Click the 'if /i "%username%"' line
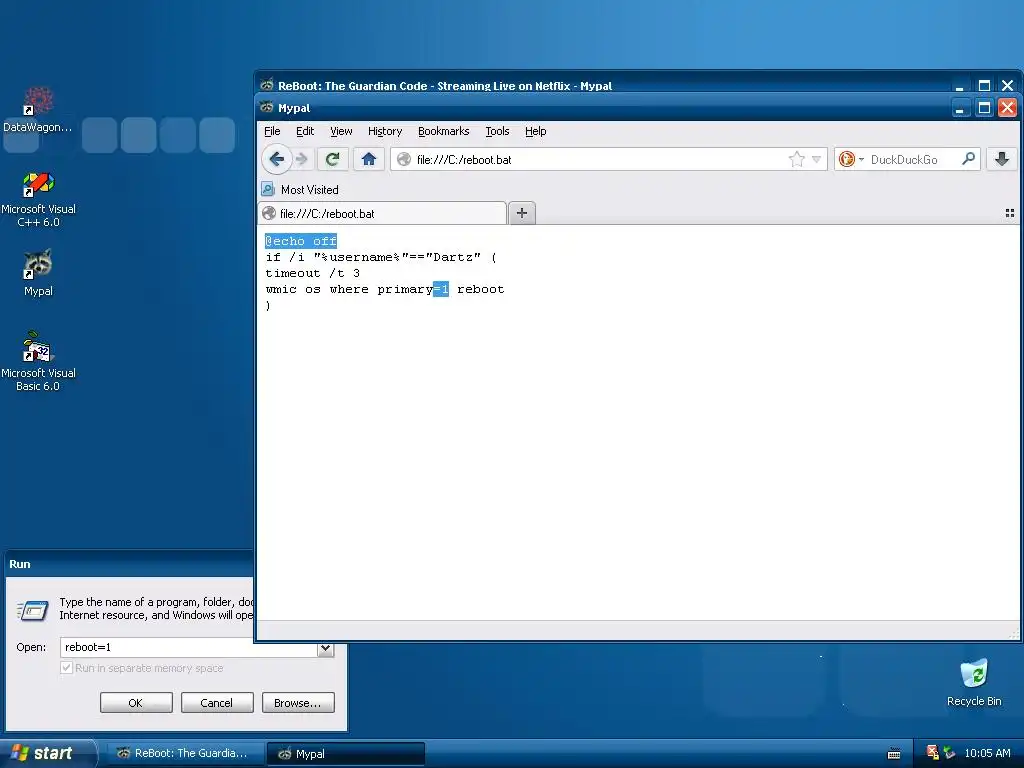Viewport: 1024px width, 768px height. click(381, 257)
